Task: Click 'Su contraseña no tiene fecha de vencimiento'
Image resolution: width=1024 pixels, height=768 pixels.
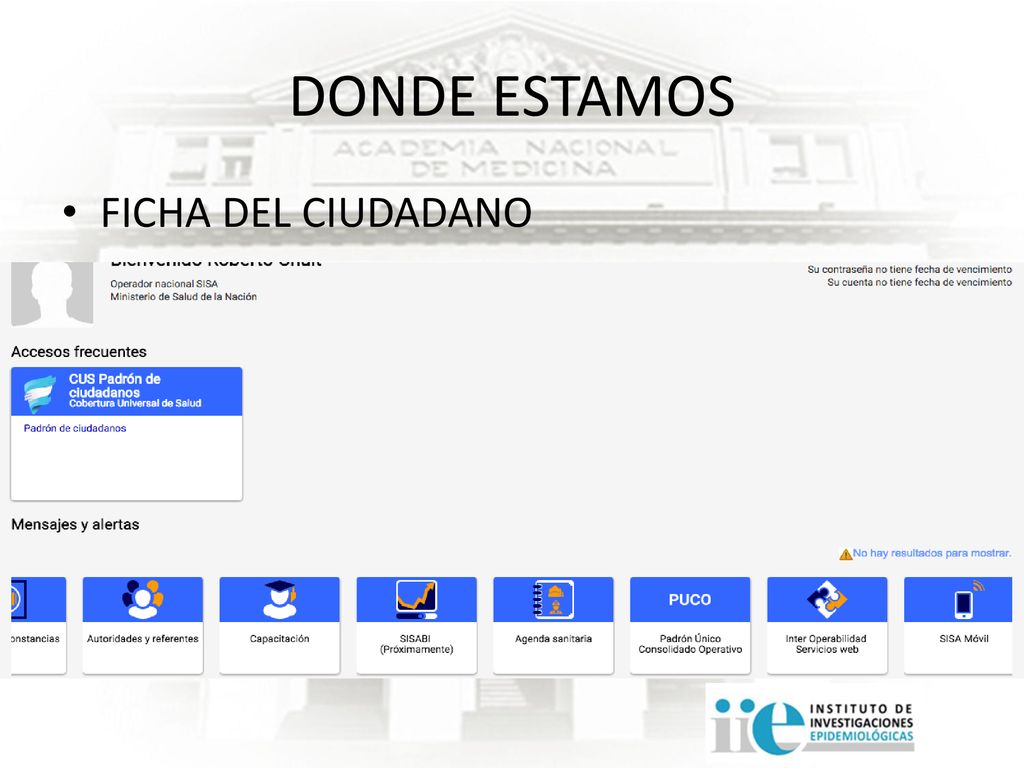Action: point(910,269)
